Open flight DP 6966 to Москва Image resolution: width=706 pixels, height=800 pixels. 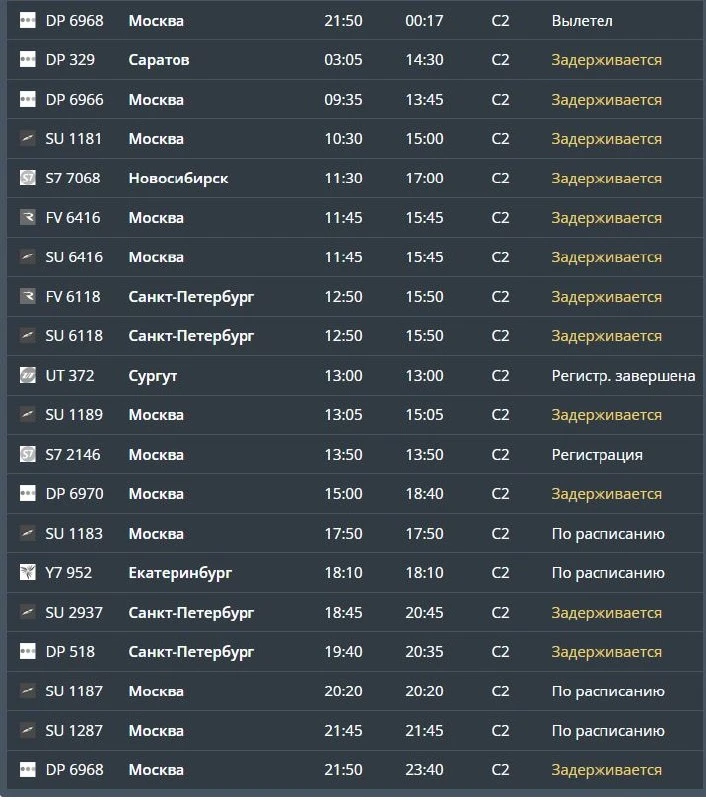pos(355,99)
